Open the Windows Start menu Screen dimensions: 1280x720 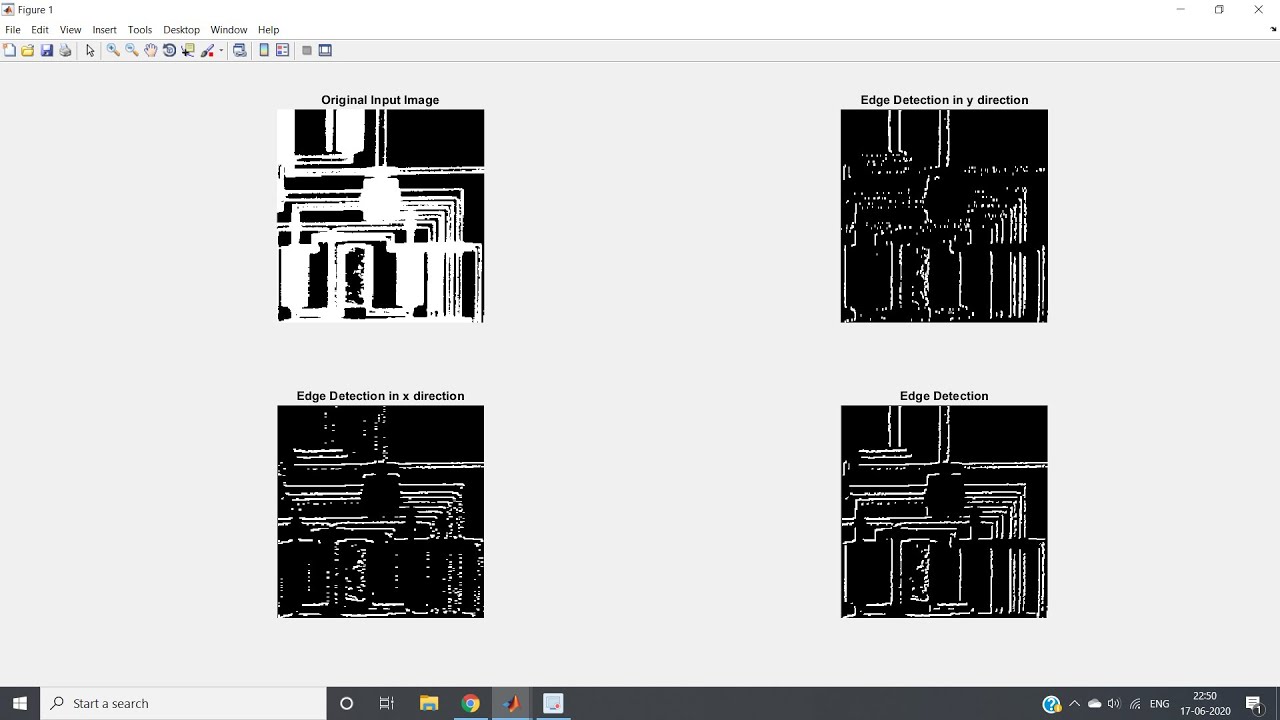pyautogui.click(x=20, y=703)
